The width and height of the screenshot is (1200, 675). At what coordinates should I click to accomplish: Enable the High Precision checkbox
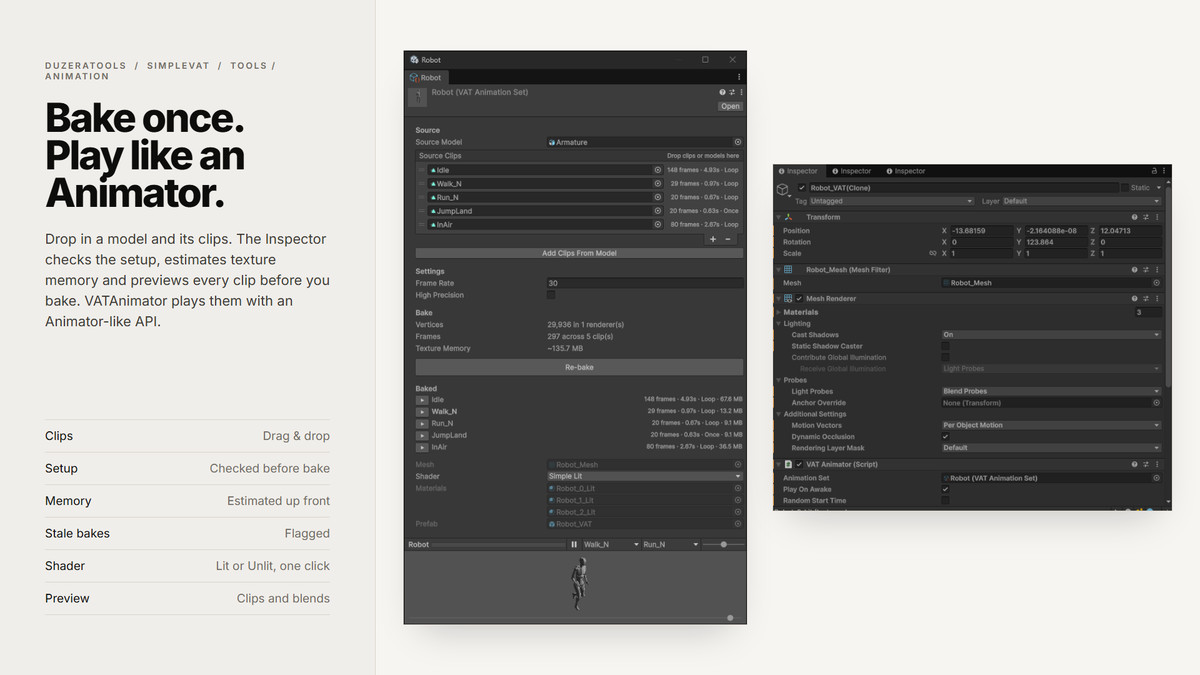coord(551,295)
